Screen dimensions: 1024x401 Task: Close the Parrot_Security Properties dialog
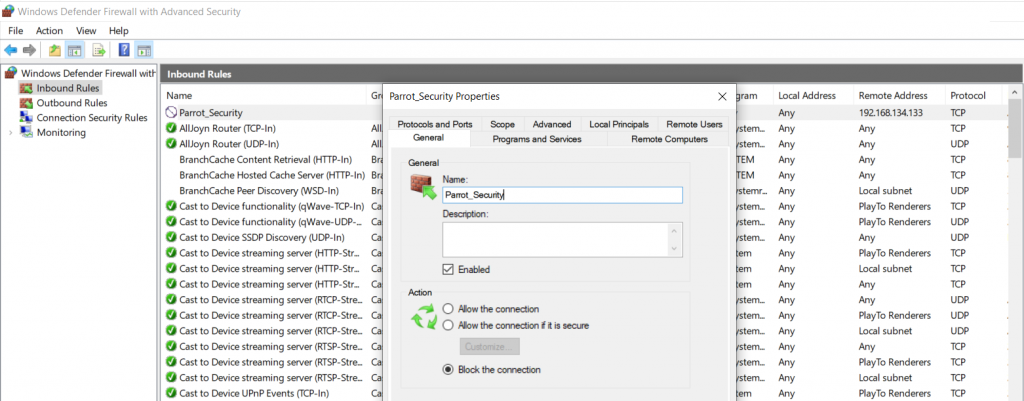click(x=722, y=97)
